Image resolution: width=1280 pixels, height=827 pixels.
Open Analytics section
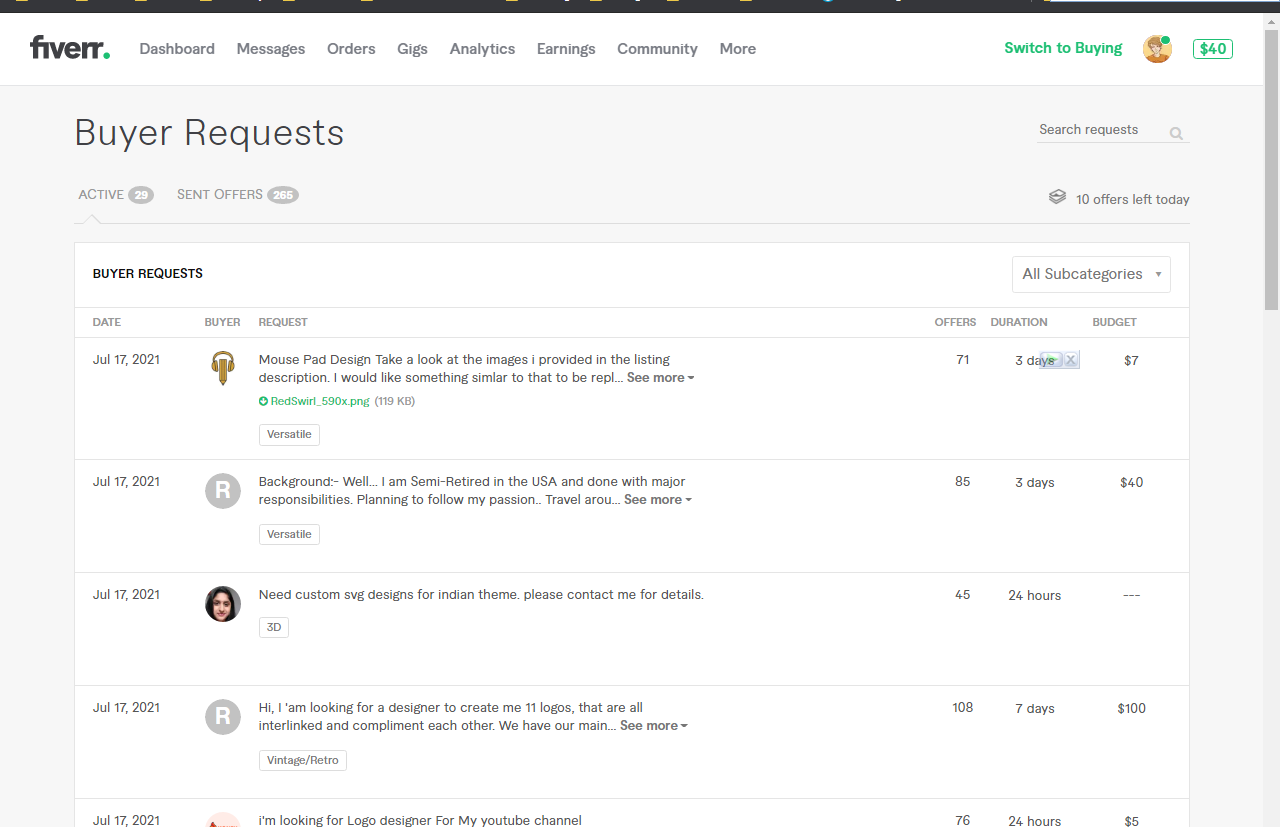tap(482, 49)
